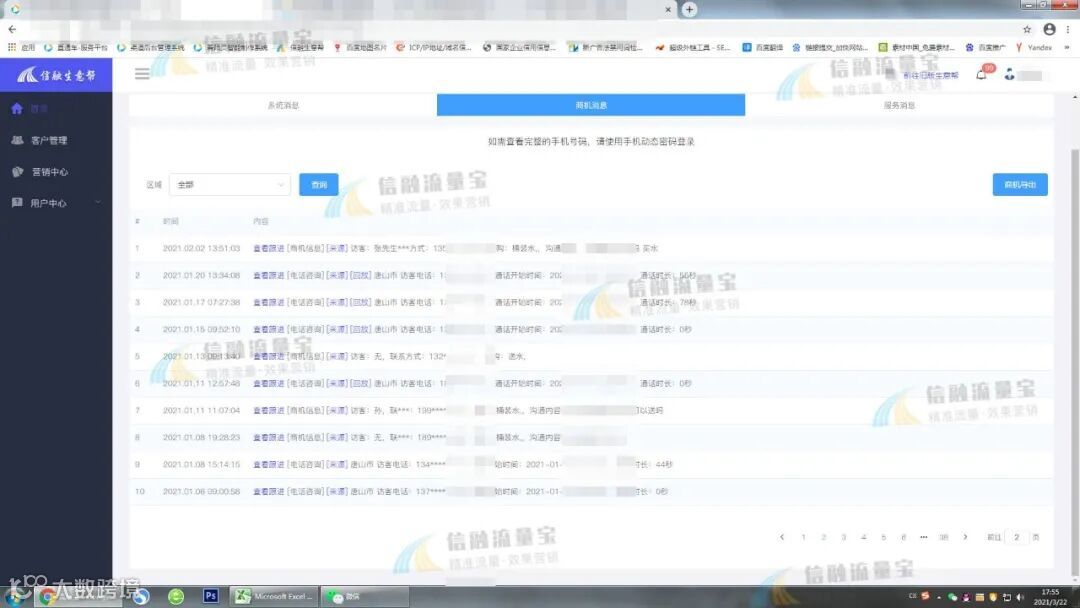The image size is (1080, 608).
Task: Click the Windows Start button
Action: [15, 596]
